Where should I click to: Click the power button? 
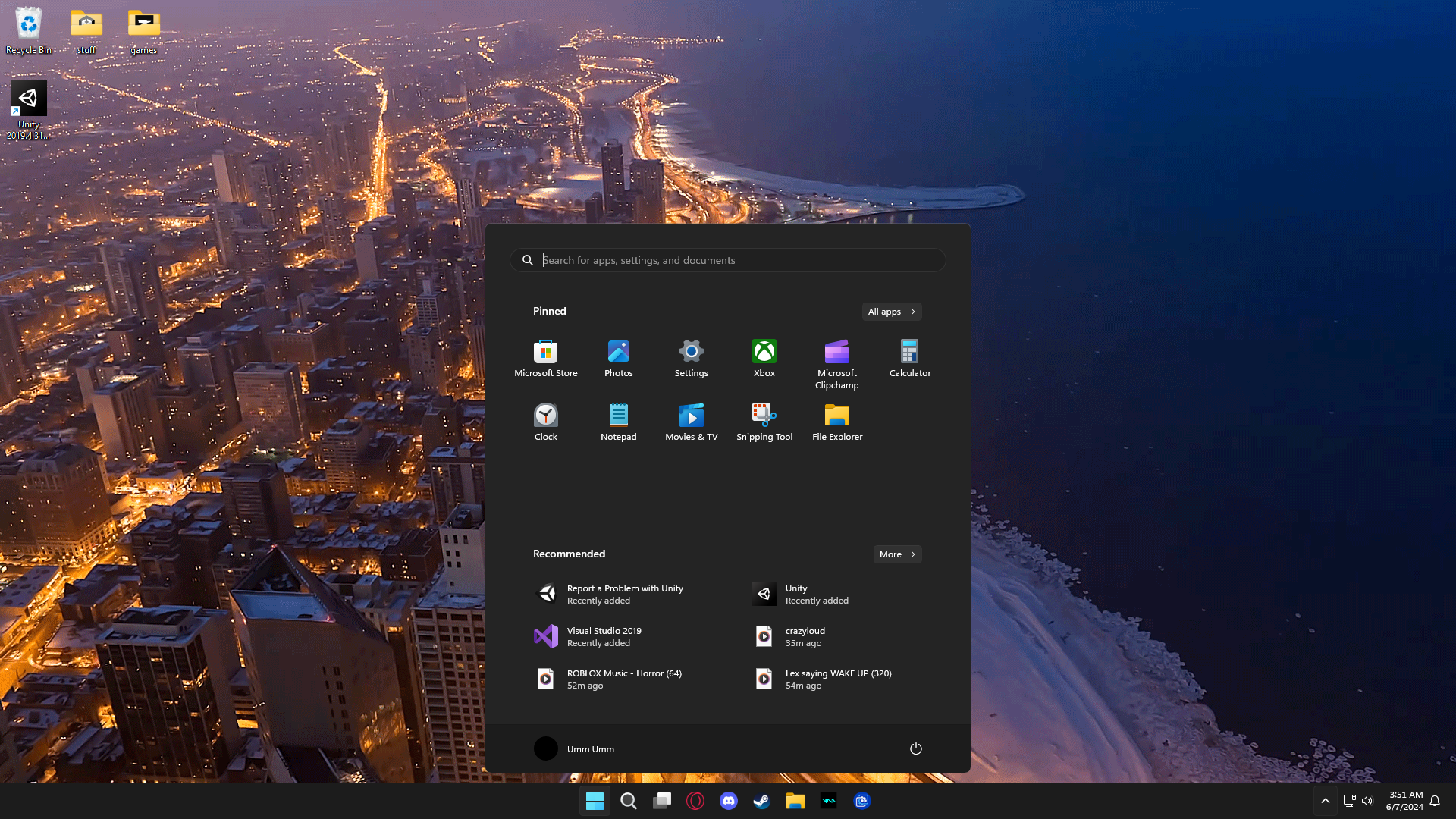pyautogui.click(x=915, y=748)
